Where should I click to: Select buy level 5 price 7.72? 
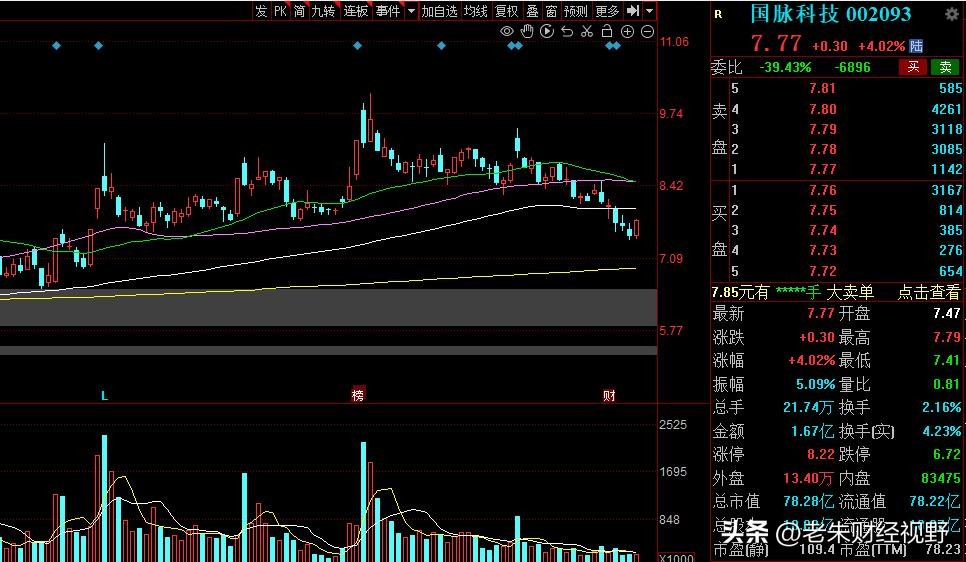[x=822, y=271]
